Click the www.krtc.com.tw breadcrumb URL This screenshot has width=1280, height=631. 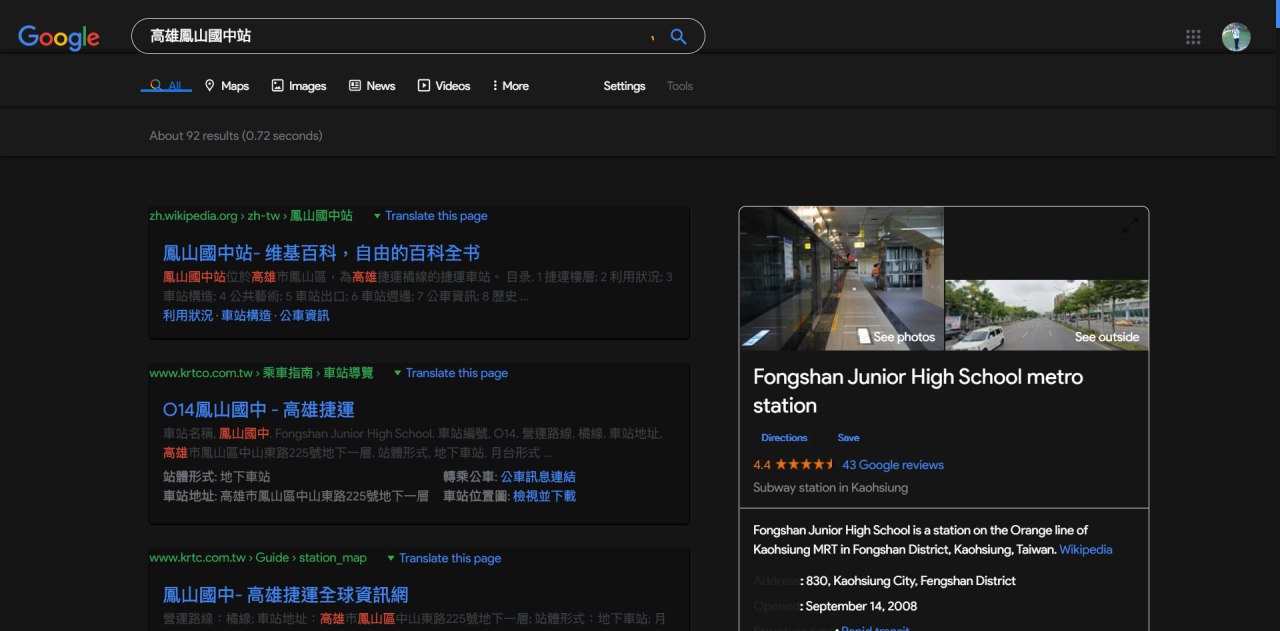pyautogui.click(x=258, y=558)
